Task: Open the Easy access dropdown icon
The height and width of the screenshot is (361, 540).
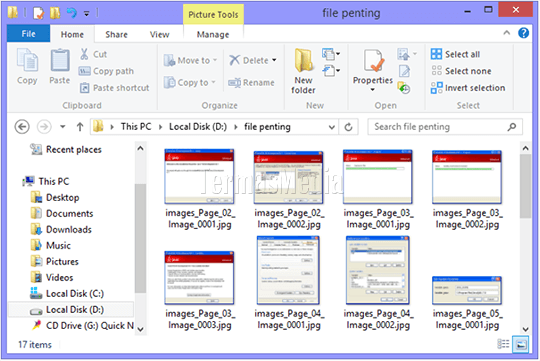Action: (331, 71)
